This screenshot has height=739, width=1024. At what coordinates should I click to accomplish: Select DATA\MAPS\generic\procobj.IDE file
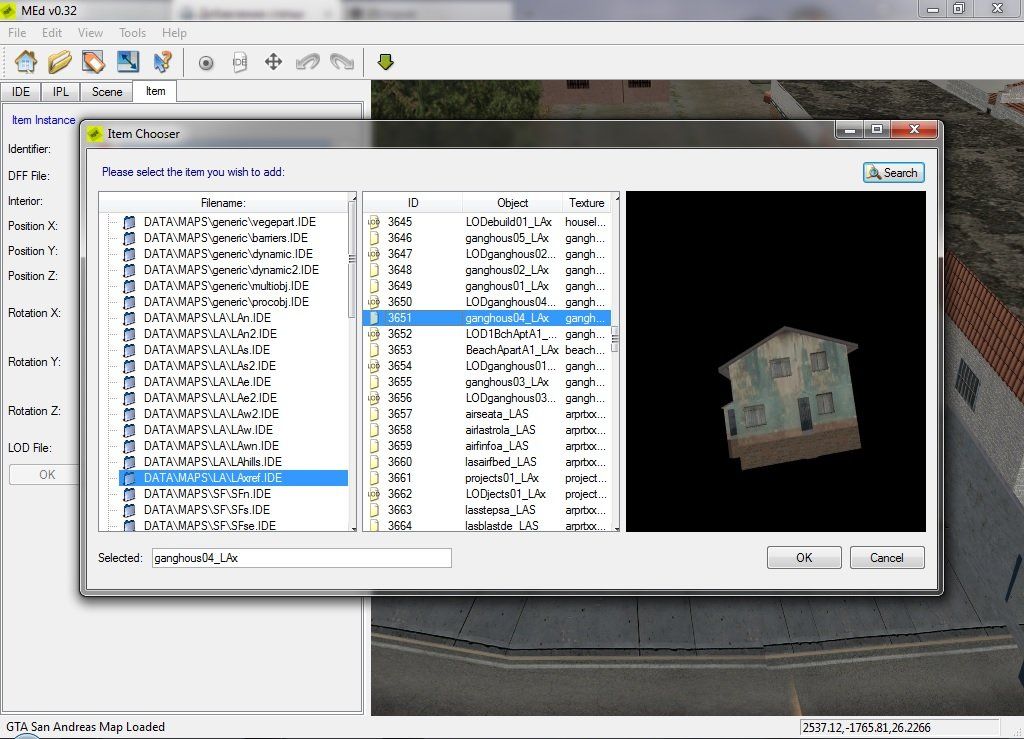(x=227, y=302)
